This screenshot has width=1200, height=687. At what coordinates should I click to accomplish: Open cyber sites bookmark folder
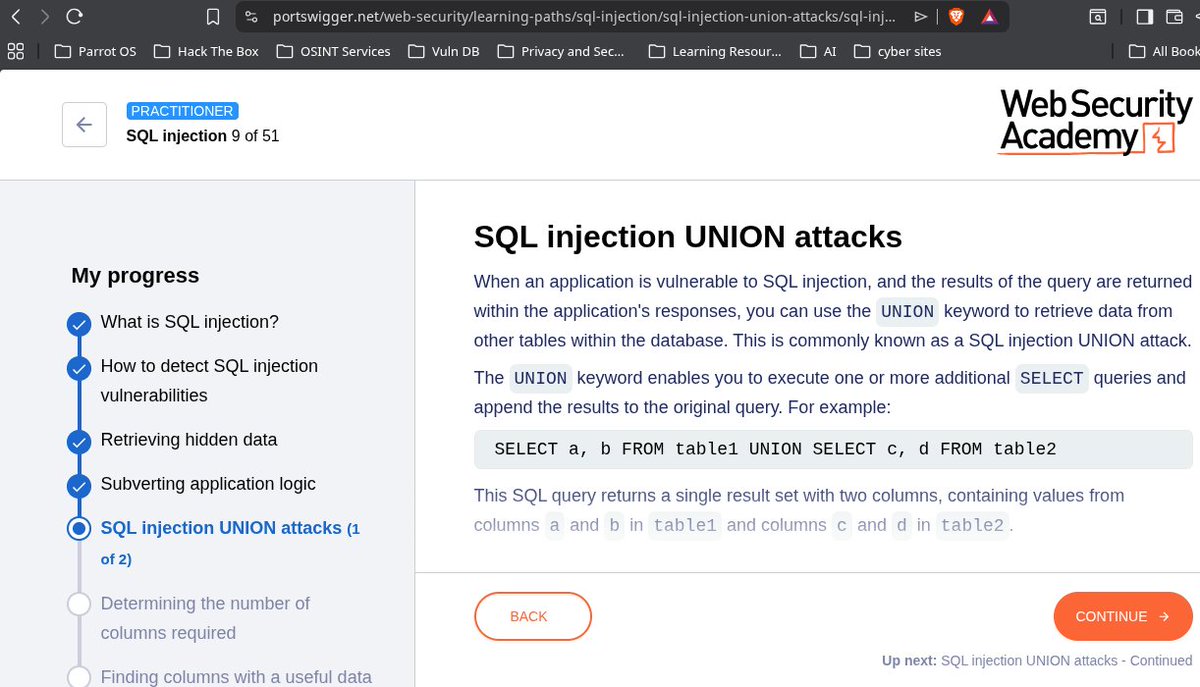(x=897, y=51)
